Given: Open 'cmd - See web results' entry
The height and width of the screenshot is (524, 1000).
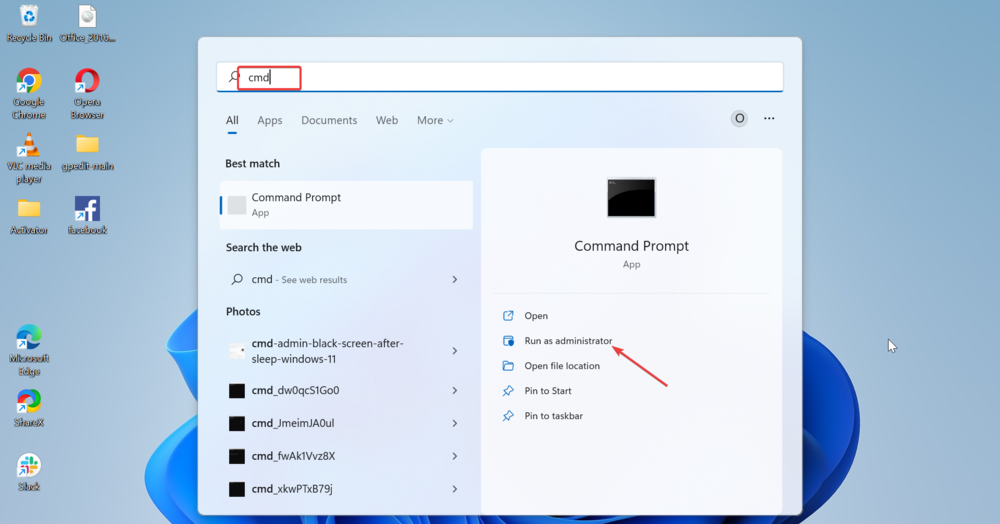Looking at the screenshot, I should click(345, 279).
